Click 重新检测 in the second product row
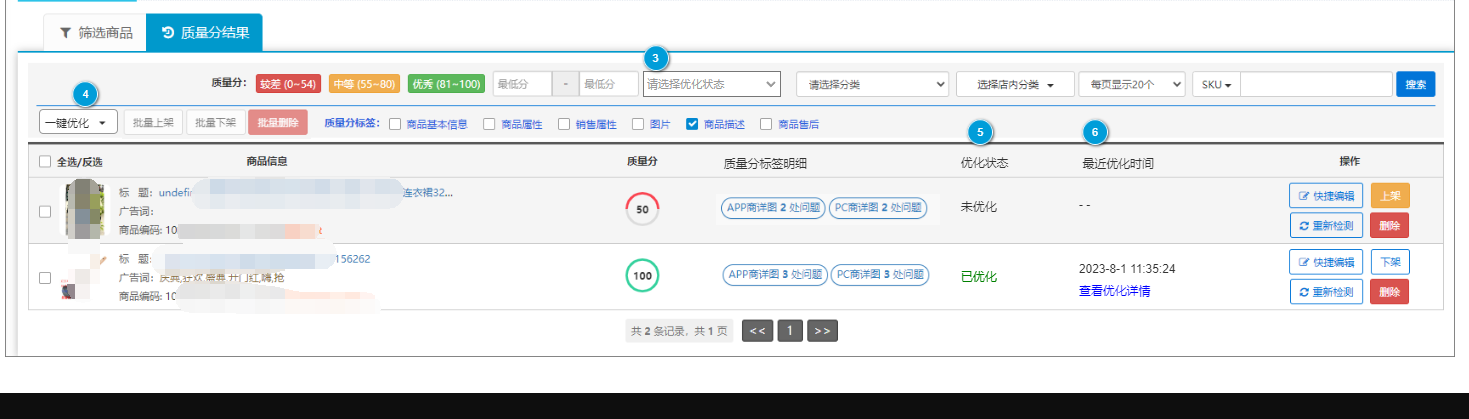This screenshot has height=419, width=1469. [1326, 292]
